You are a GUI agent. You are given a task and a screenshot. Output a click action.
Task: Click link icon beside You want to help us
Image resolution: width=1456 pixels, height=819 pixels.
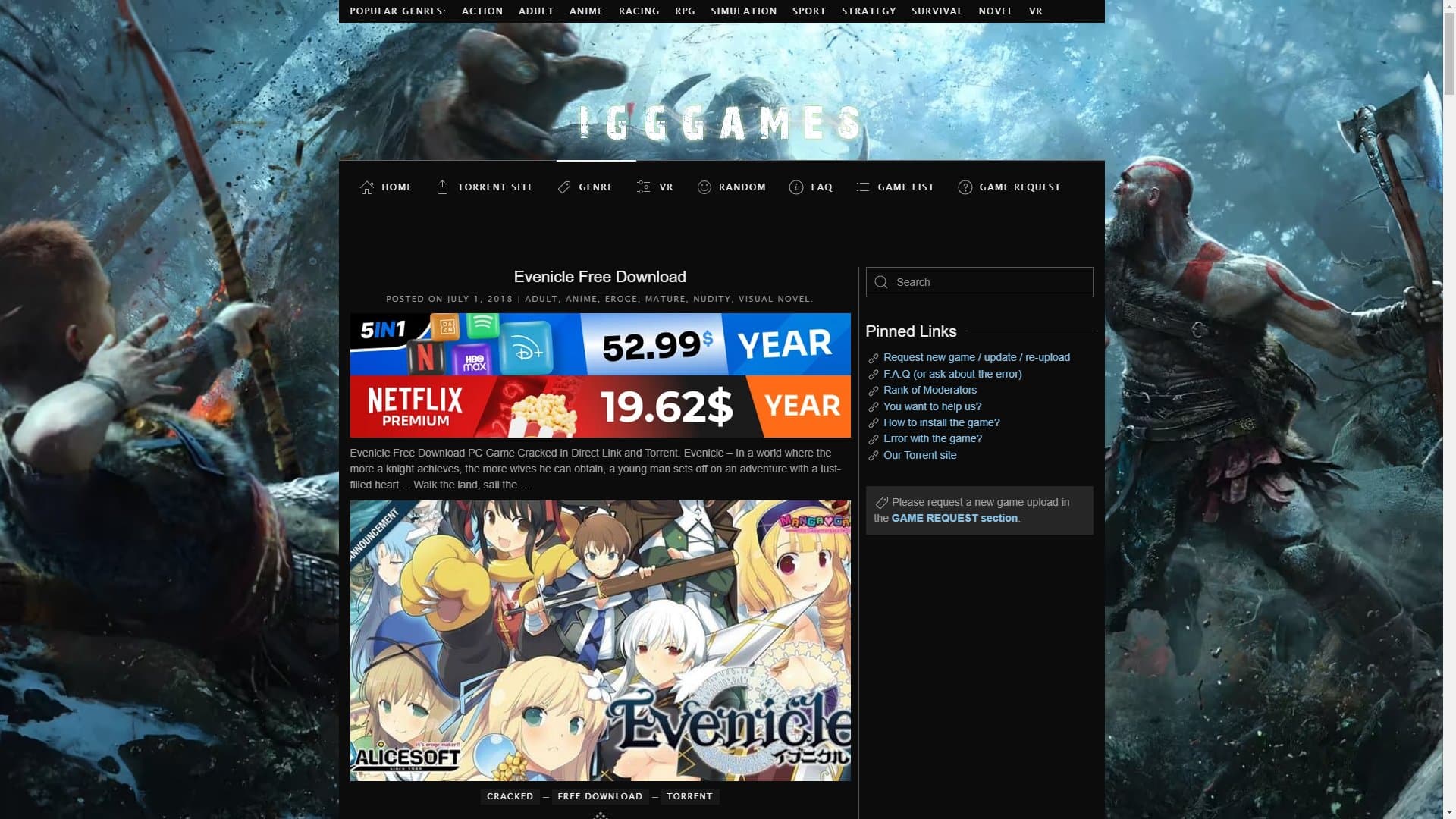874,407
